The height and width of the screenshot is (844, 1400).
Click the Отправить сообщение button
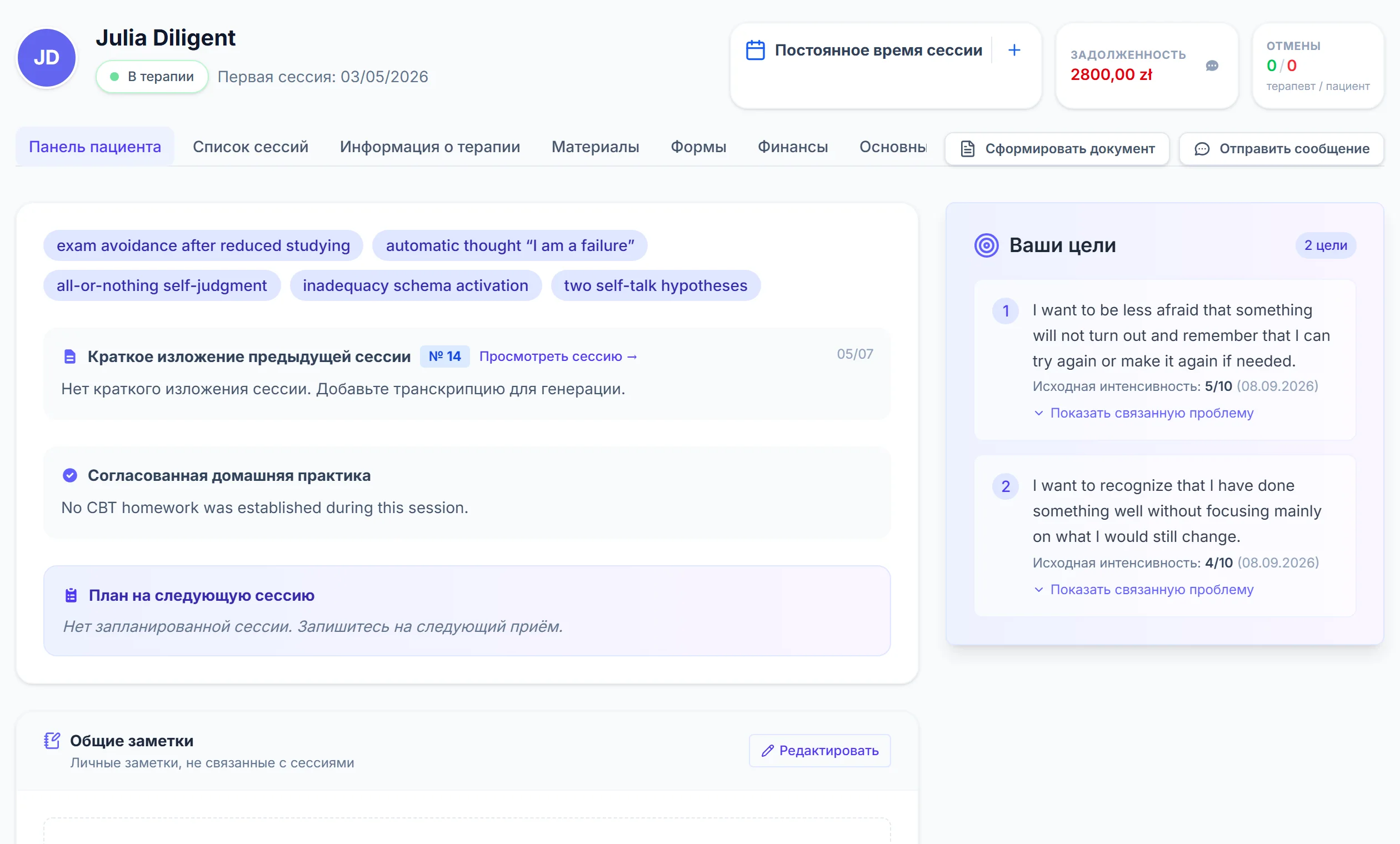click(1282, 149)
